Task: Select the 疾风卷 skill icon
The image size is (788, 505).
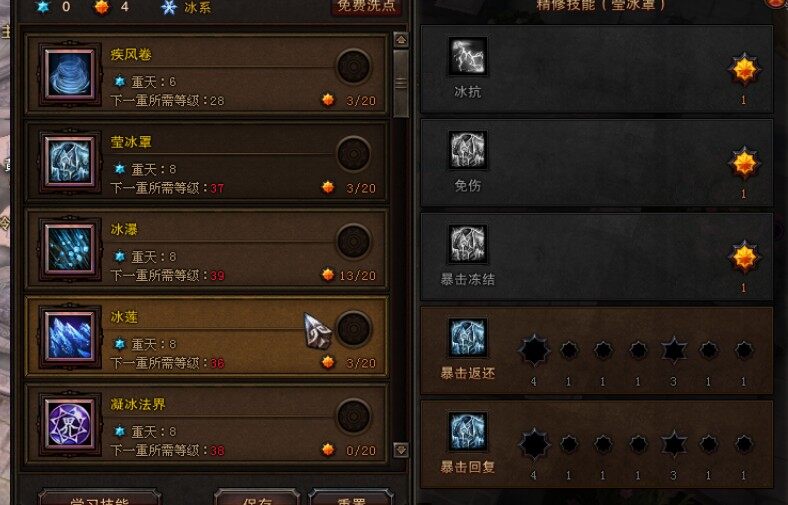Action: pos(69,74)
